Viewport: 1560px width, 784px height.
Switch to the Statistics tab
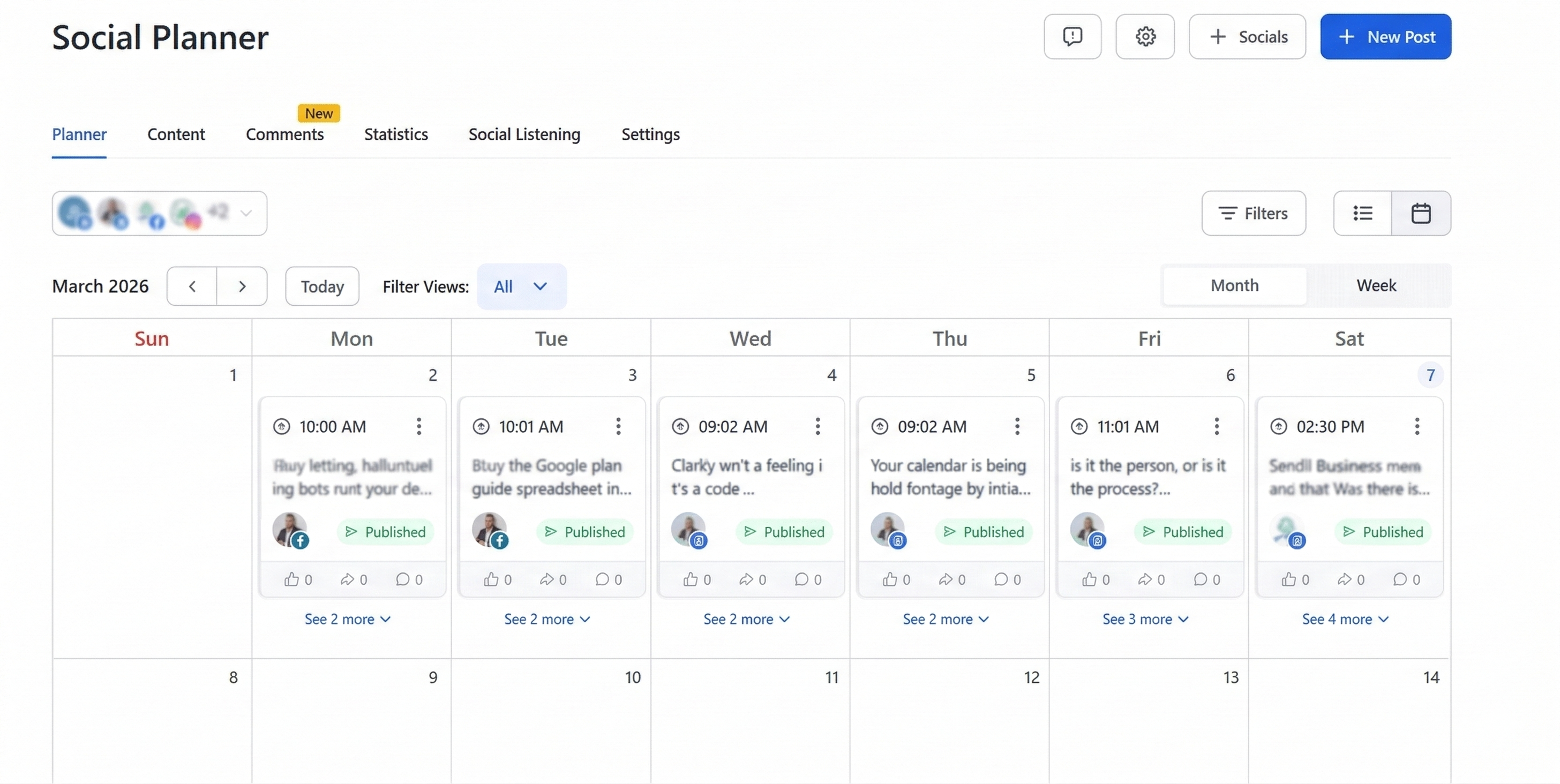(395, 134)
